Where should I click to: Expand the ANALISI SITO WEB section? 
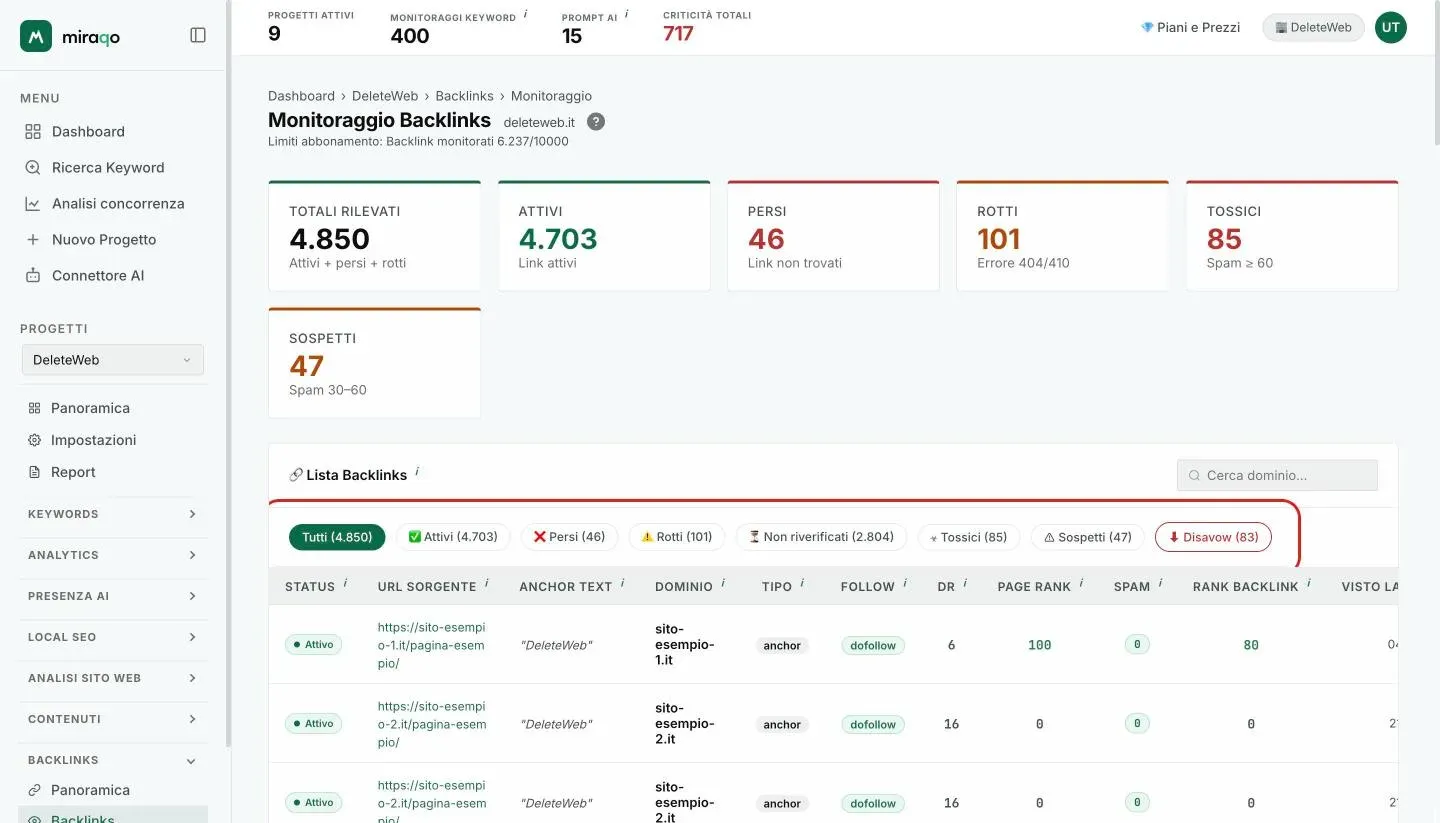point(113,678)
